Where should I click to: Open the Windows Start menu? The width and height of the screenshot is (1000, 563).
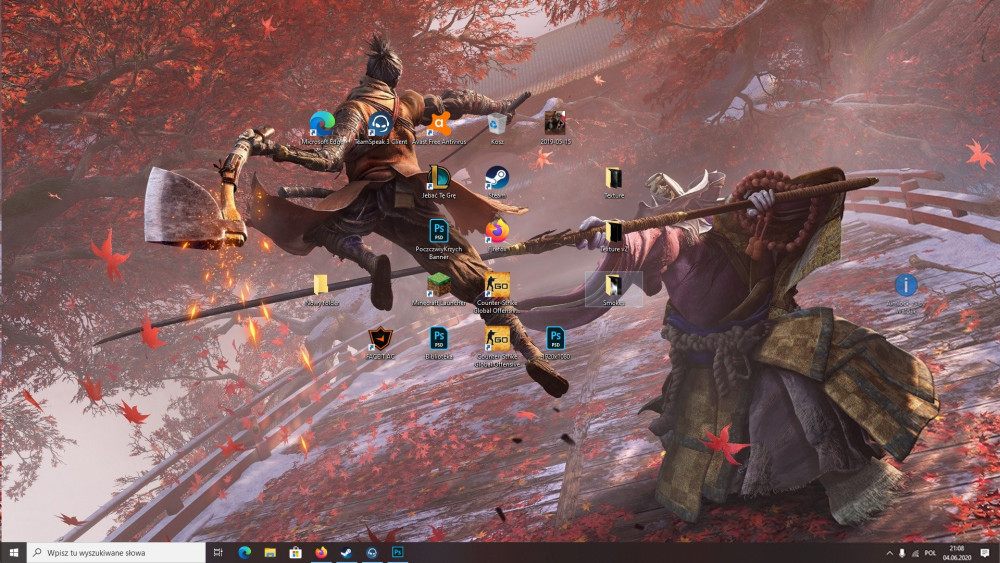tap(13, 552)
